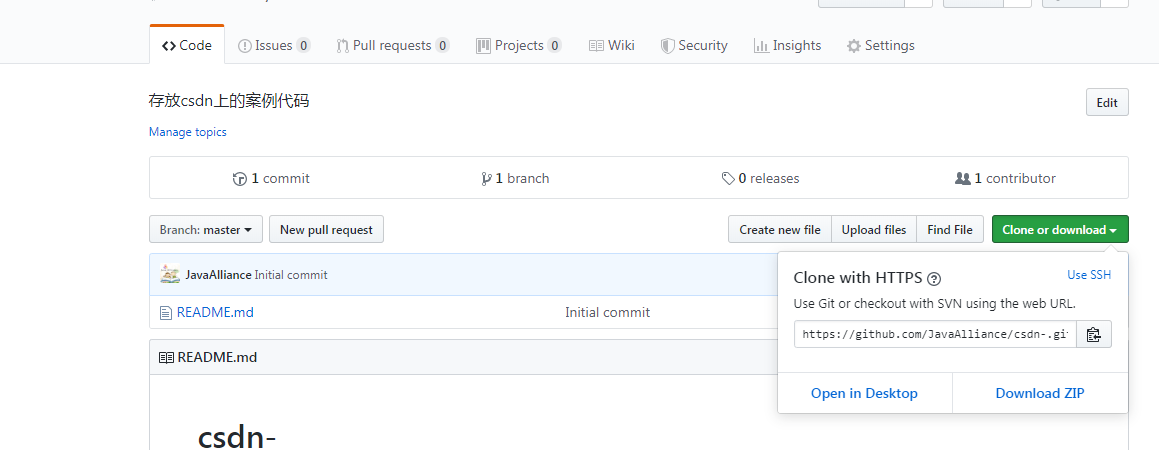Click the repository description 存放csdn上的案例代码
The image size is (1159, 450).
[228, 101]
